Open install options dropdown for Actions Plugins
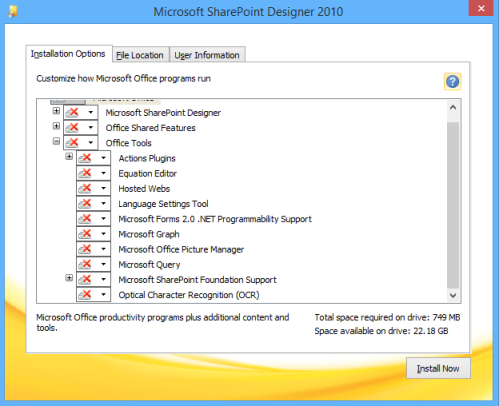The image size is (499, 406). tap(103, 158)
